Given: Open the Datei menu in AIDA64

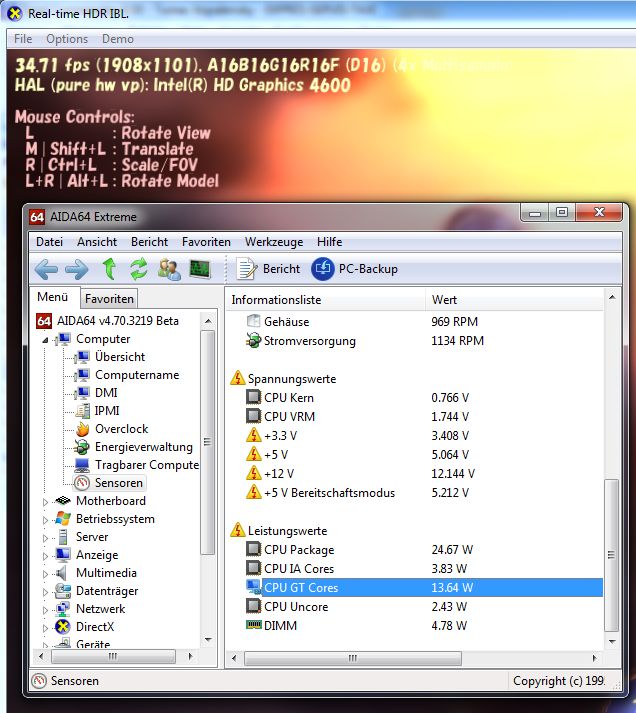Looking at the screenshot, I should point(50,242).
